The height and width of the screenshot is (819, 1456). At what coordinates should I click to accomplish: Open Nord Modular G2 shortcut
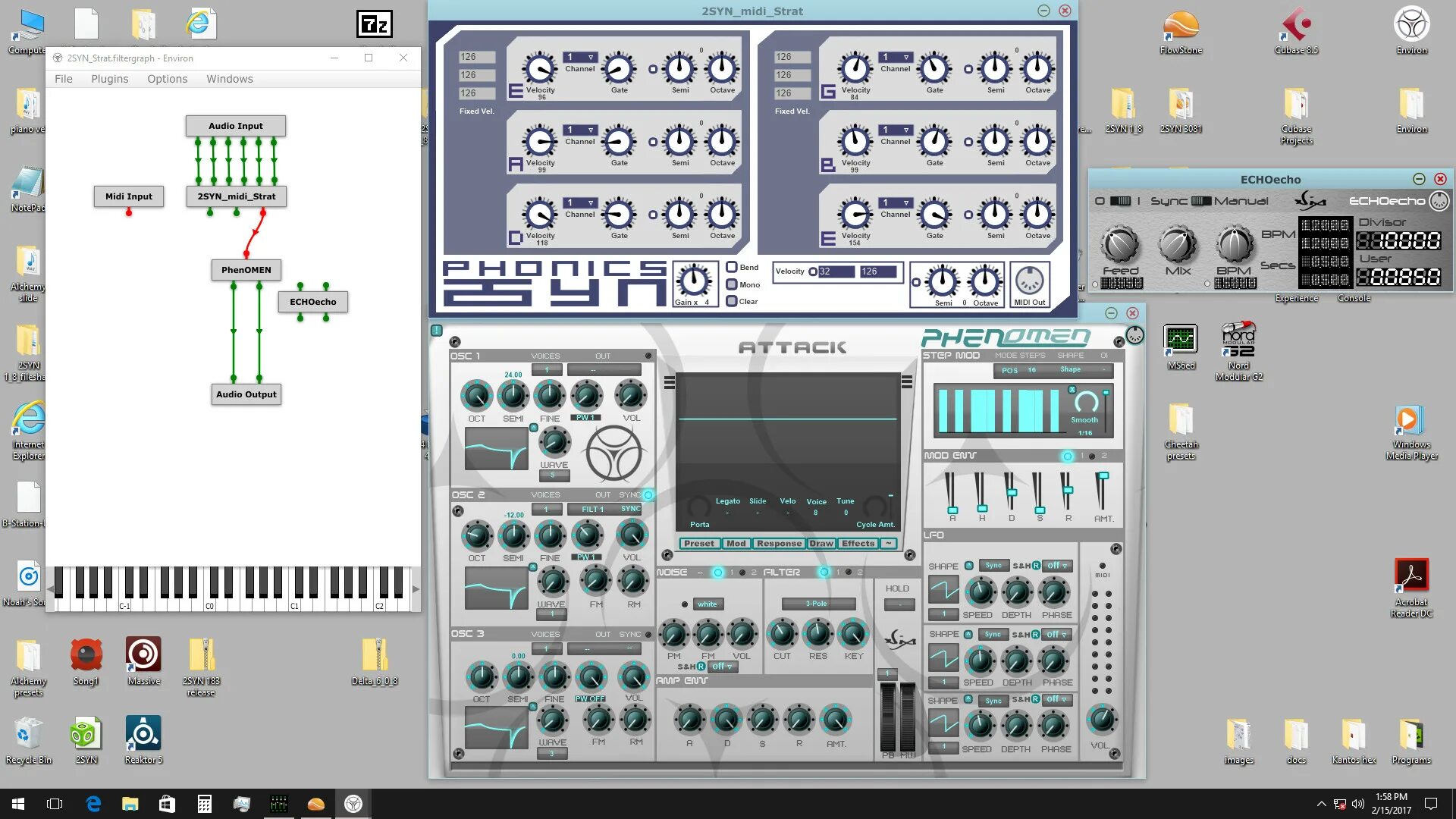click(1238, 350)
